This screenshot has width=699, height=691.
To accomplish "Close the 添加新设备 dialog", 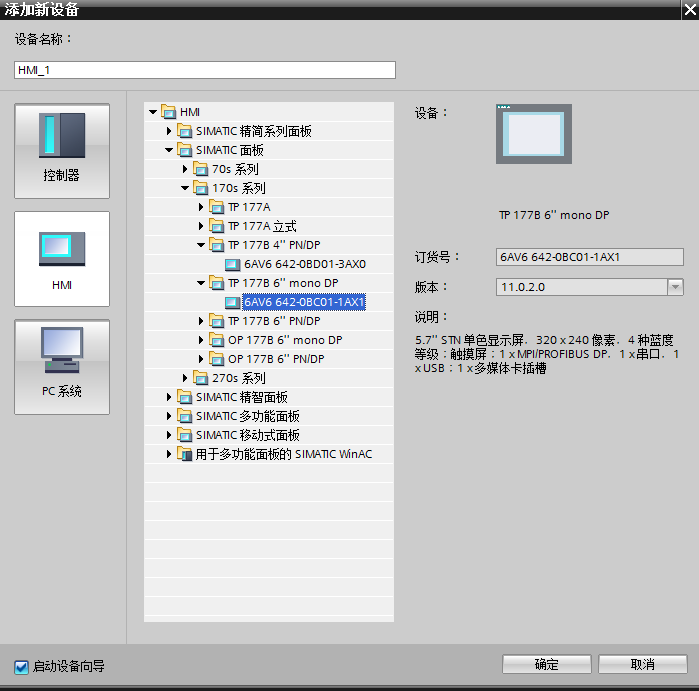I will pyautogui.click(x=690, y=10).
